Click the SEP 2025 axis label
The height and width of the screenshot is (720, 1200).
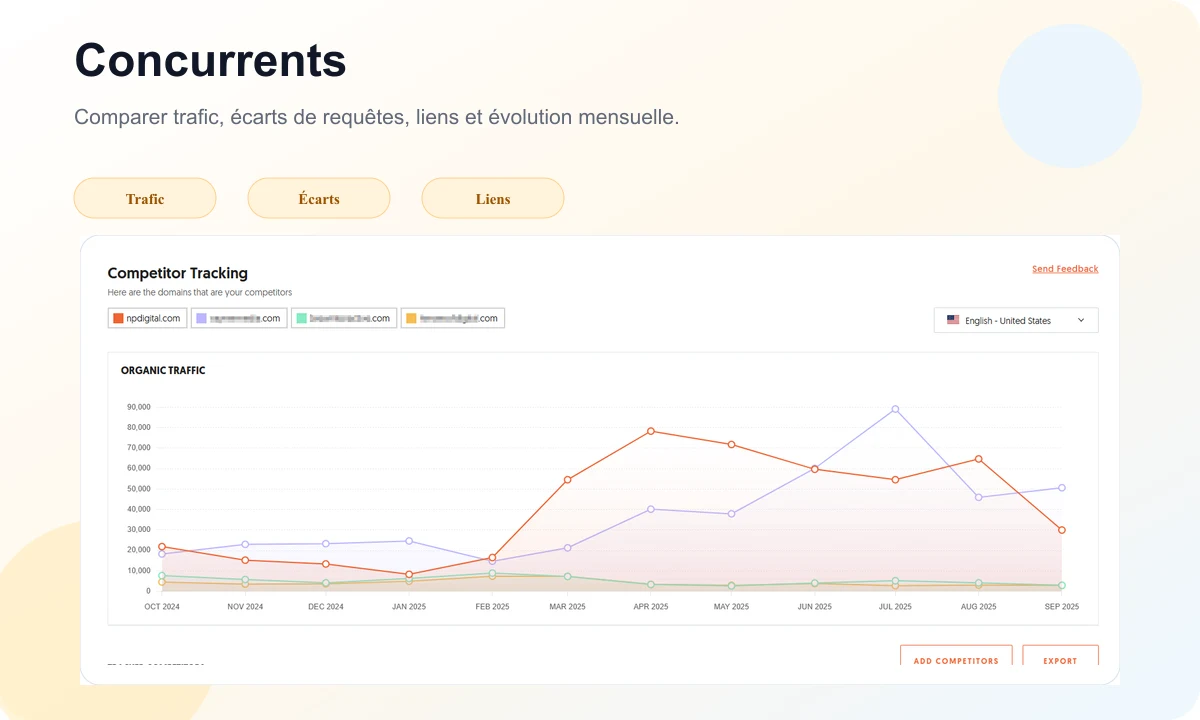point(1062,607)
